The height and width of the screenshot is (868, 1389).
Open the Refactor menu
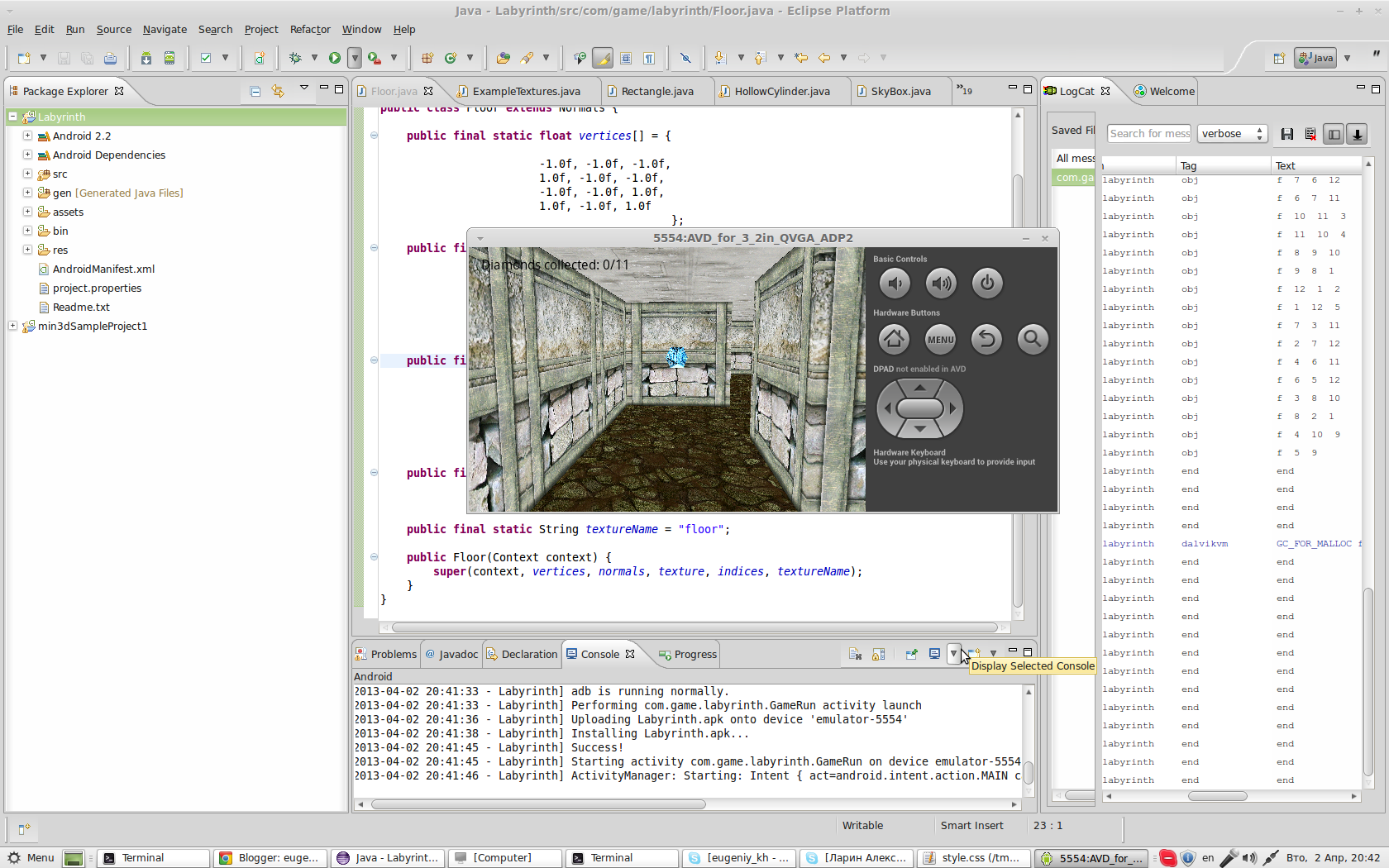[309, 29]
